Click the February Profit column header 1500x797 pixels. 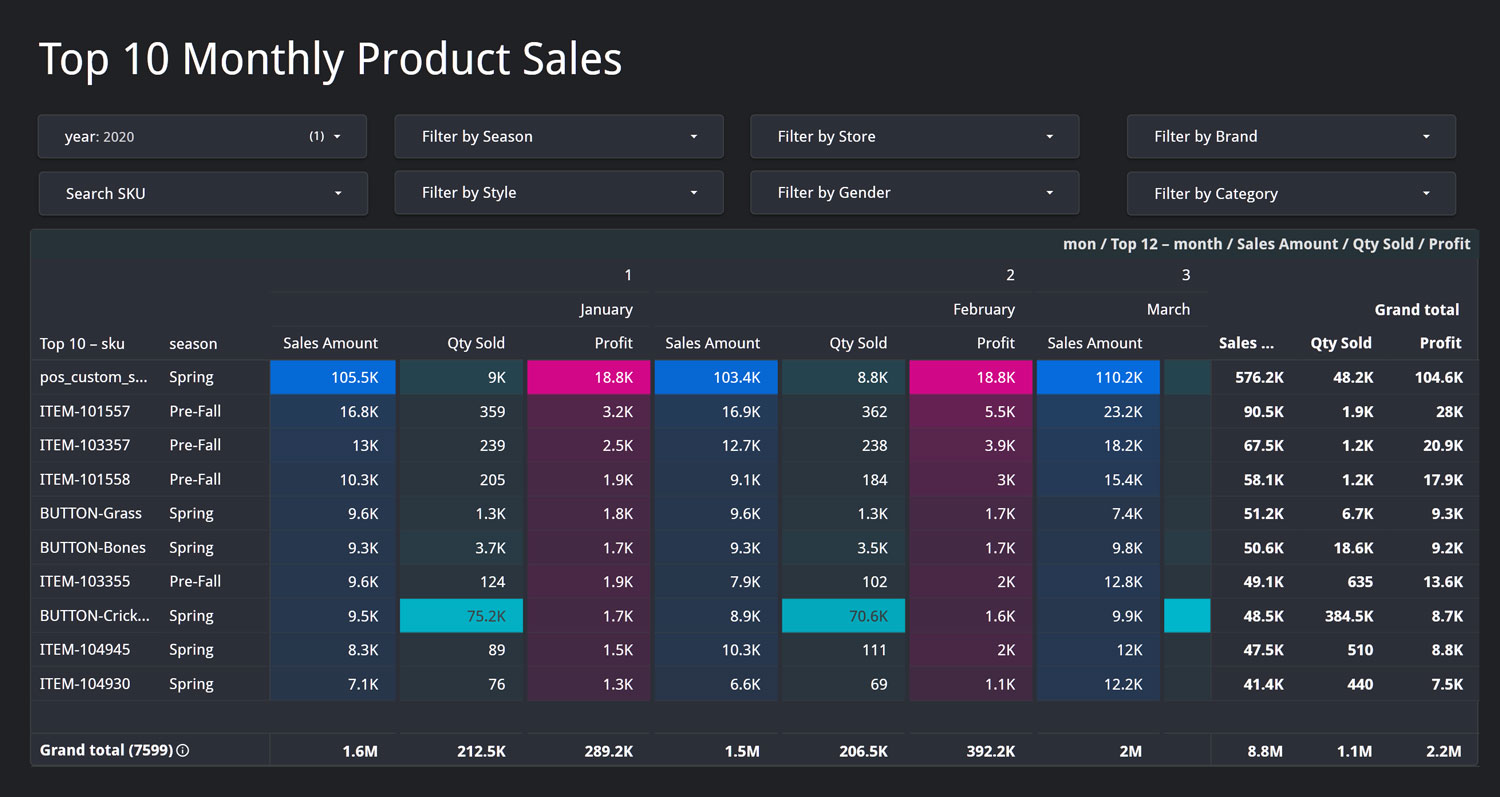995,343
